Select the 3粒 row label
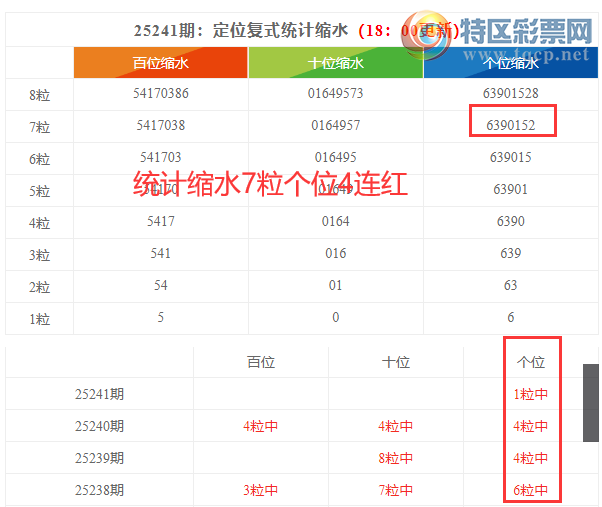 [x=40, y=255]
